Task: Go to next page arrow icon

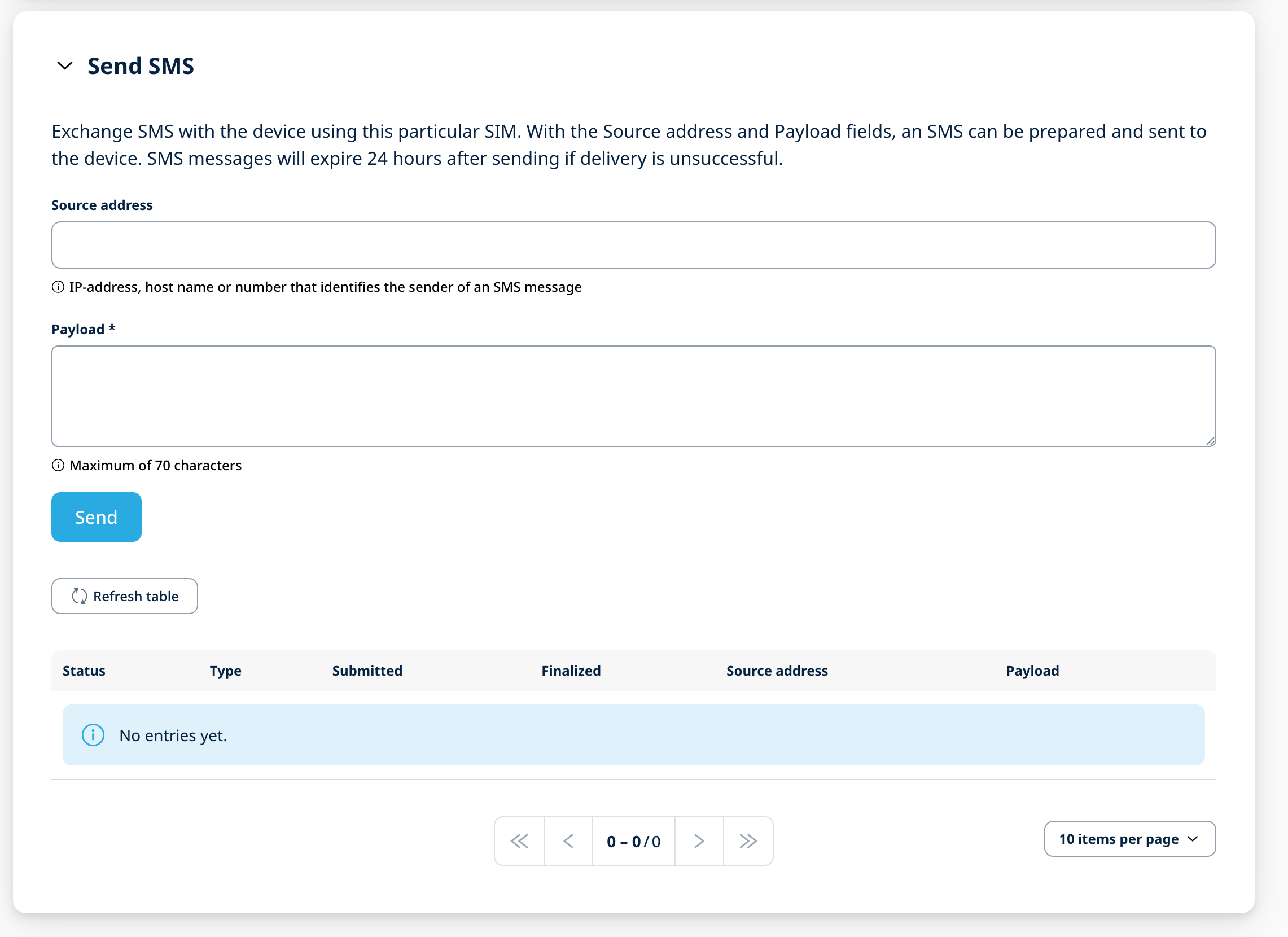Action: click(x=699, y=840)
